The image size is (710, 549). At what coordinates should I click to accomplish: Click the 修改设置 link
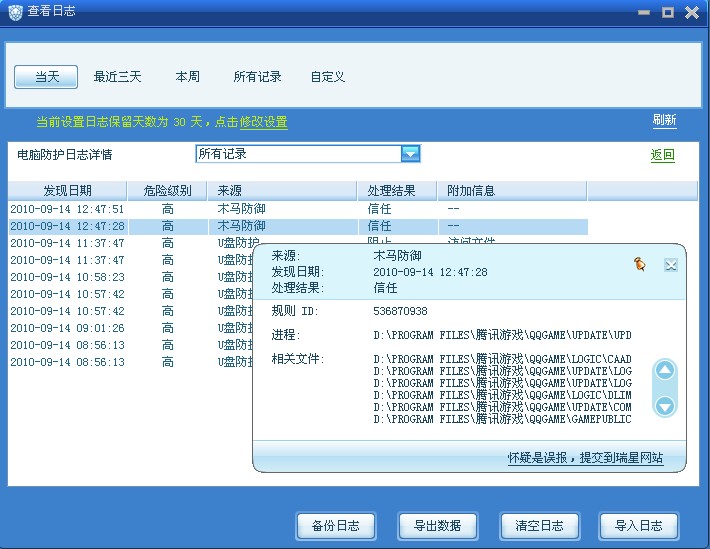(264, 122)
